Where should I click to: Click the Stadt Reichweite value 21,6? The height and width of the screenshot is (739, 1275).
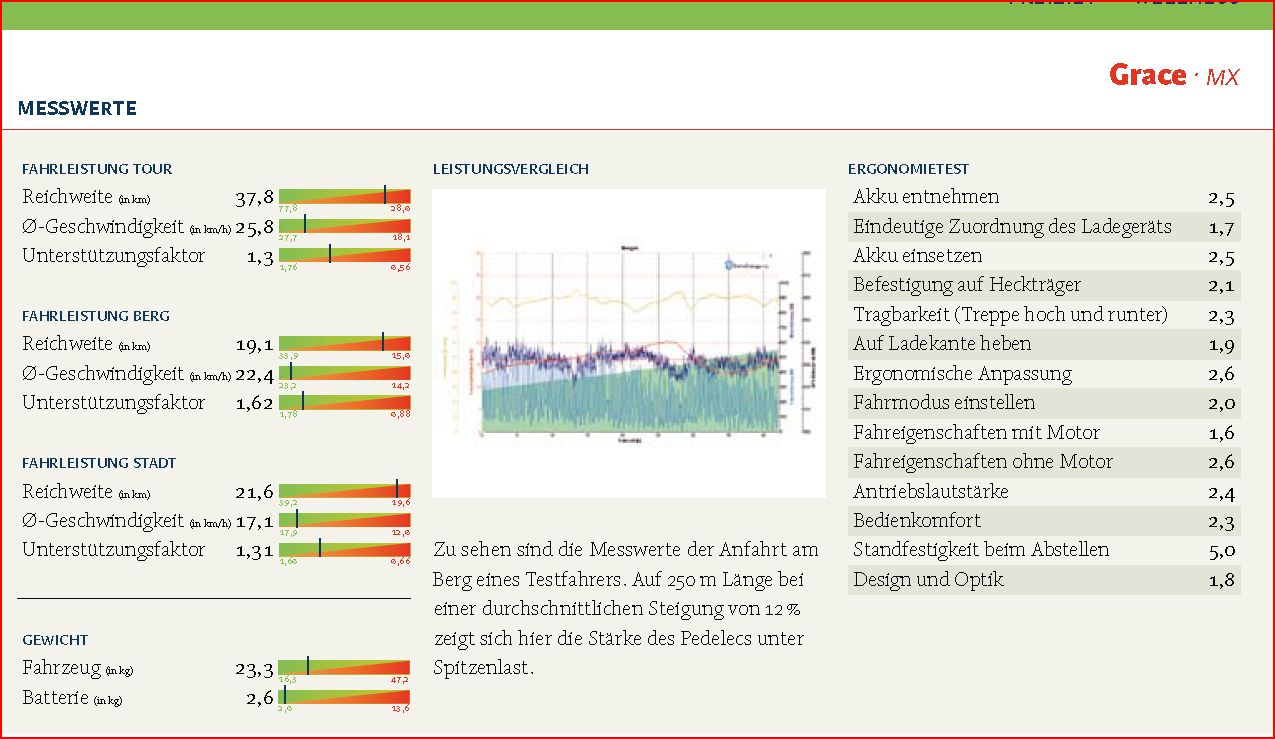click(x=255, y=492)
